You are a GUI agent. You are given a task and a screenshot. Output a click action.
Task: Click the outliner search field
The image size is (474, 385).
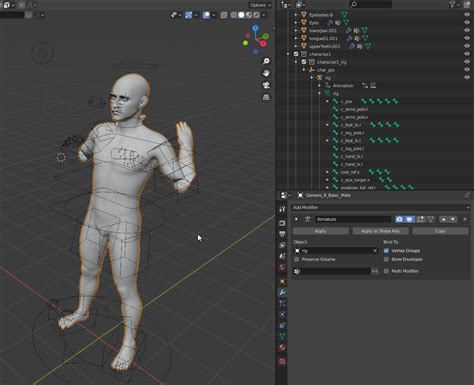371,4
